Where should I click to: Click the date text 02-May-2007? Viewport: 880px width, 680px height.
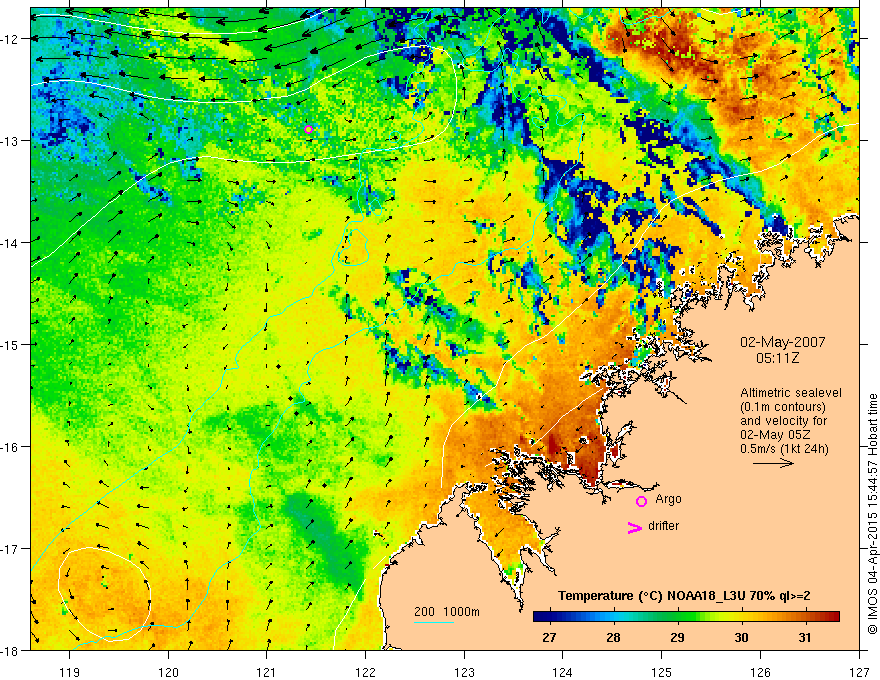click(x=782, y=342)
